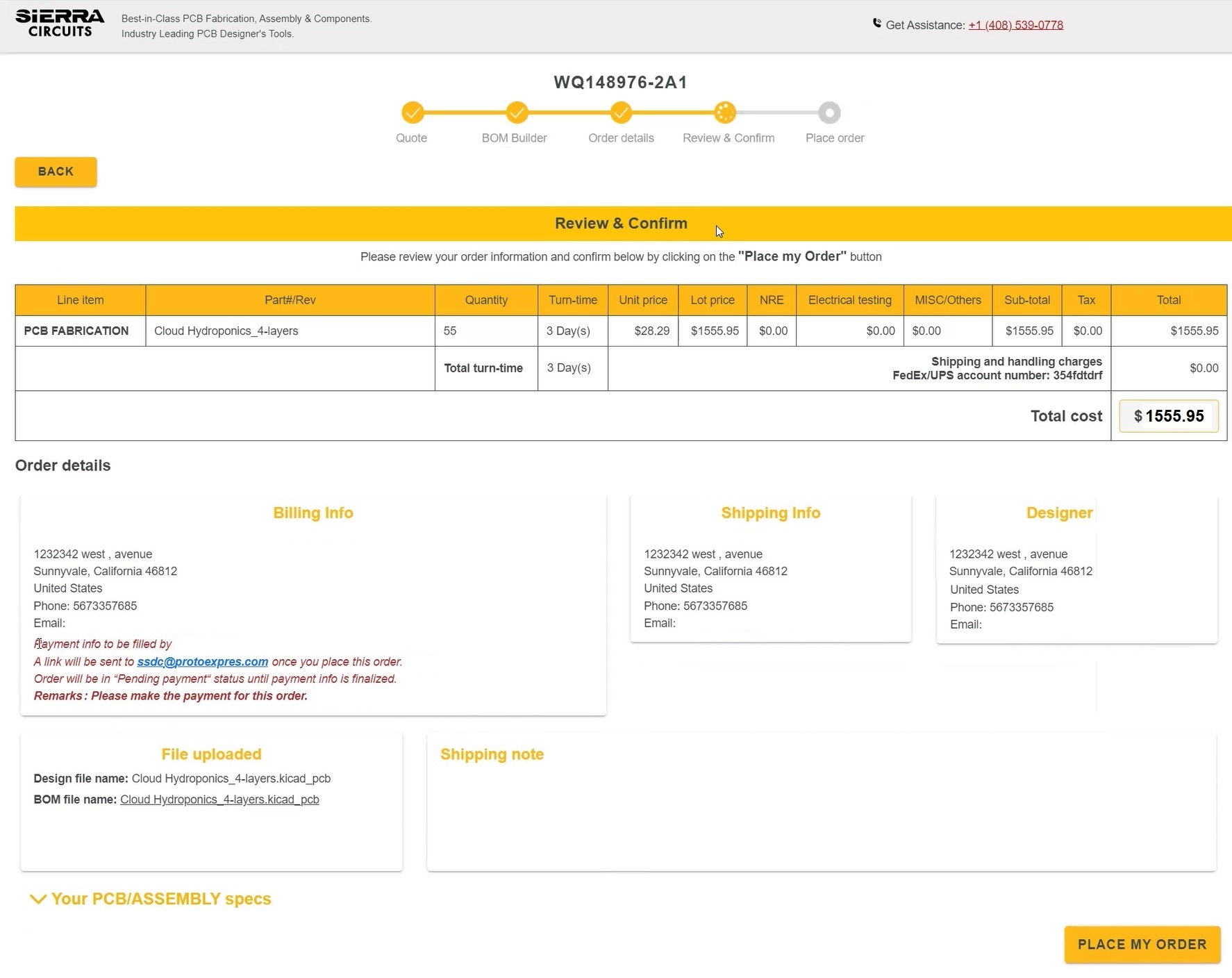This screenshot has height=978, width=1232.
Task: Select the Place order step label
Action: 835,138
